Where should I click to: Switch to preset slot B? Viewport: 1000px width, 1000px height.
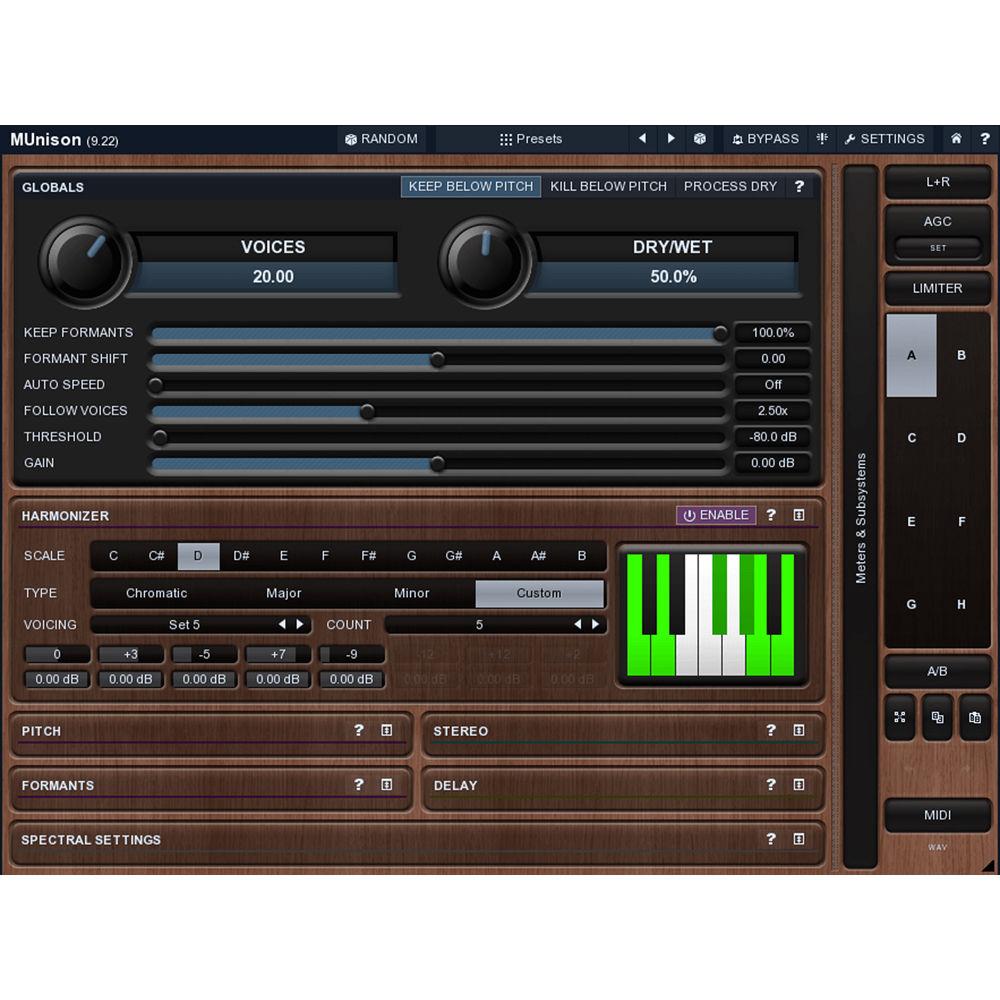(x=961, y=355)
